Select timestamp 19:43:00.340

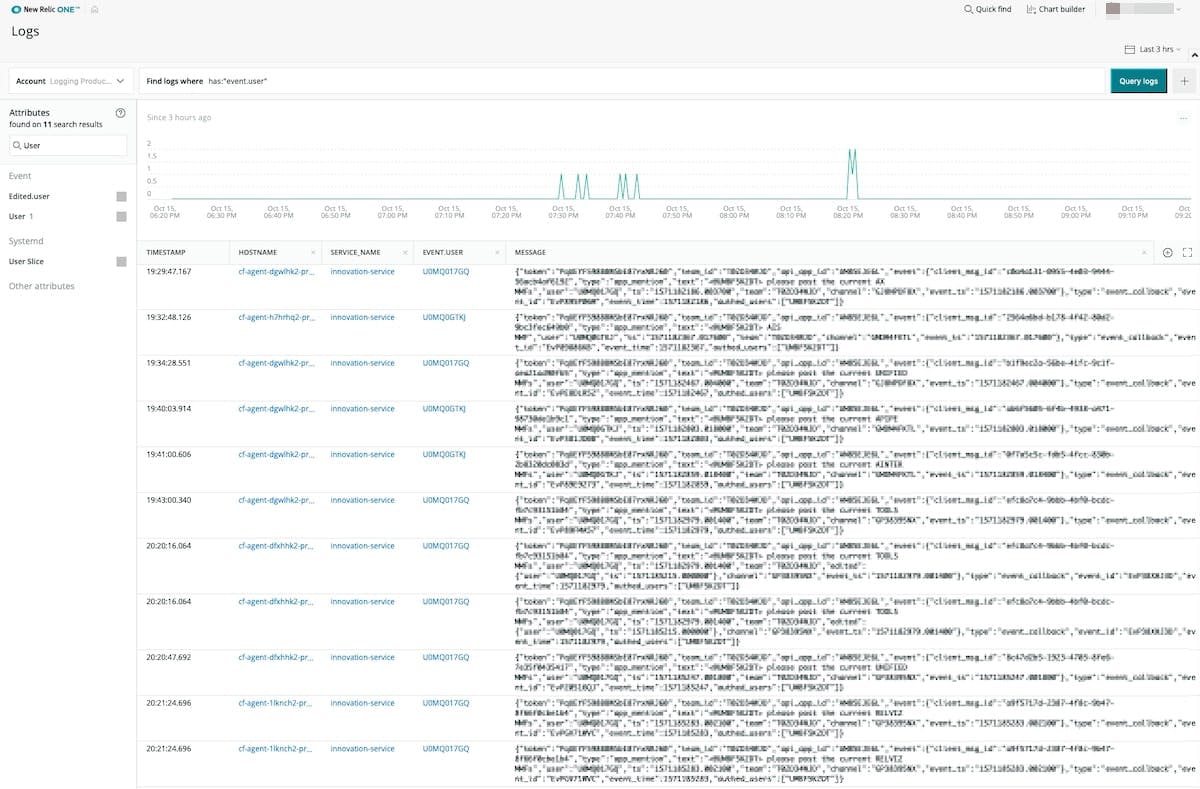(x=168, y=500)
